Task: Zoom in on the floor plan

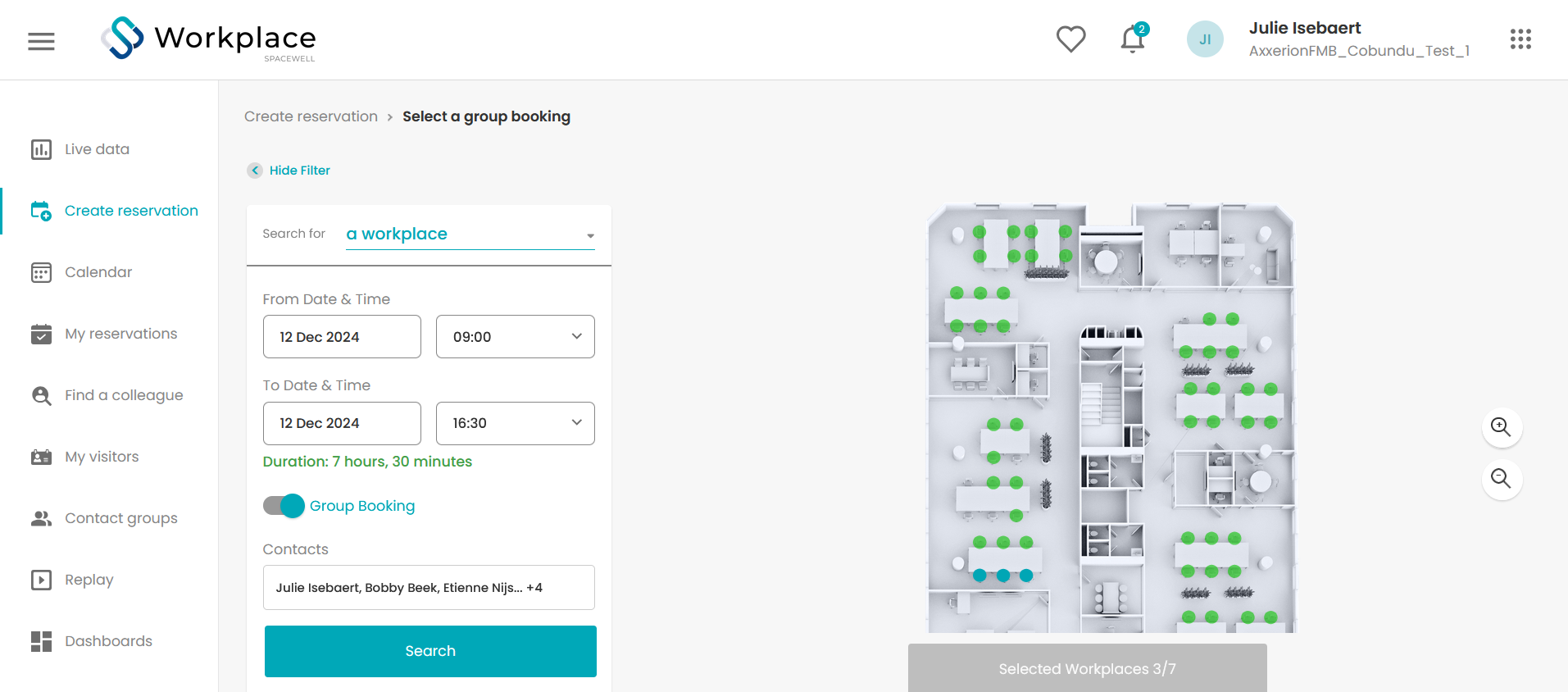Action: pyautogui.click(x=1502, y=427)
